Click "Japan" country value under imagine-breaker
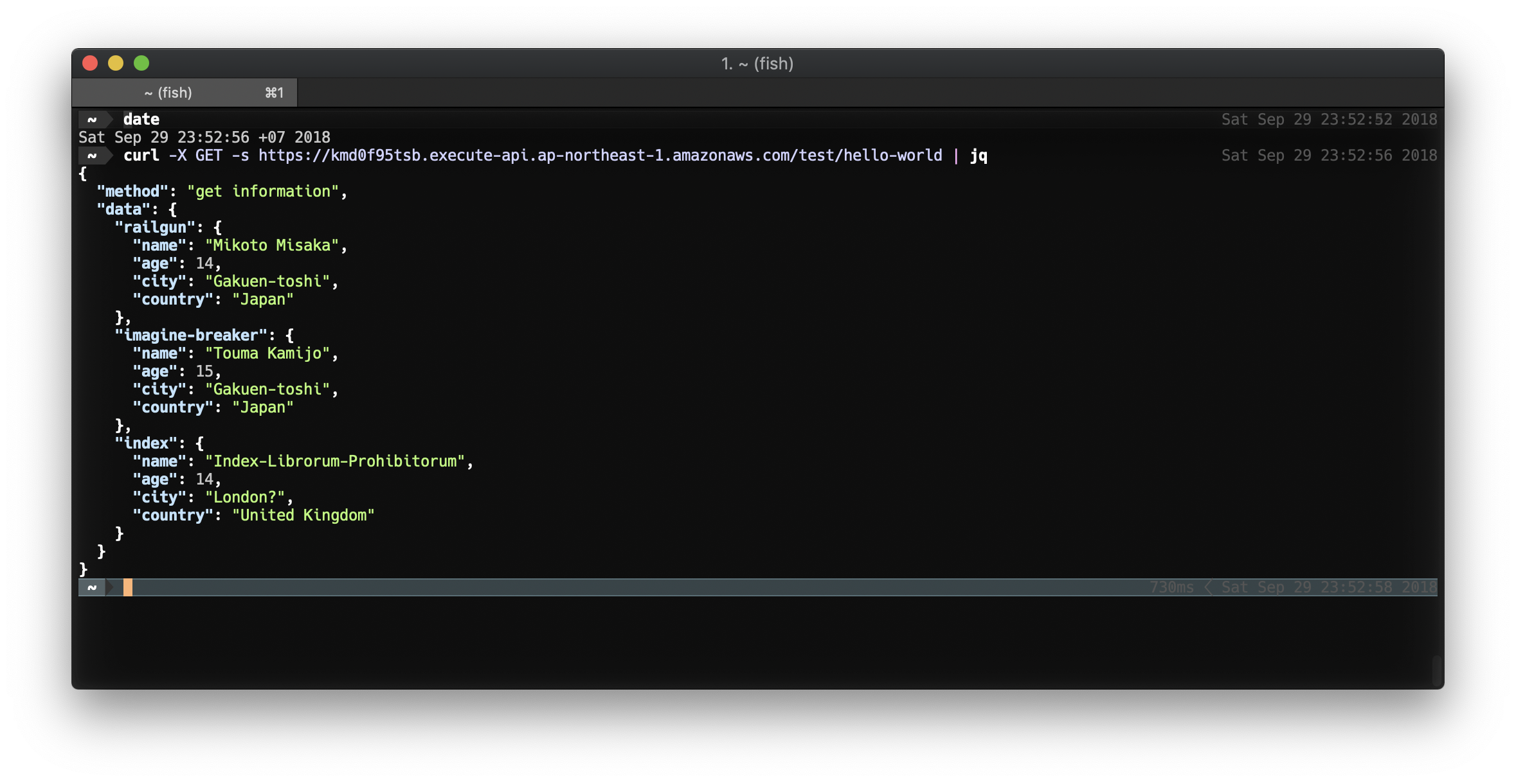Viewport: 1516px width, 784px height. point(263,407)
